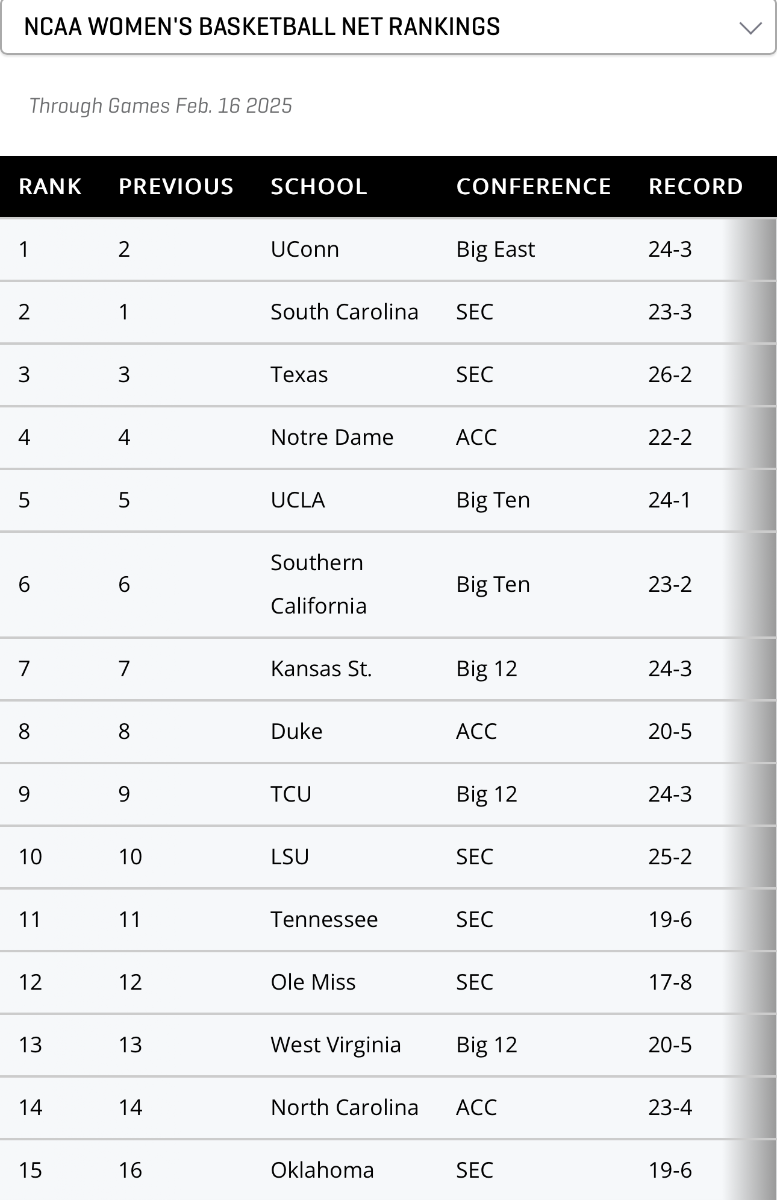
Task: Select the Tennessee row
Action: coord(388,920)
